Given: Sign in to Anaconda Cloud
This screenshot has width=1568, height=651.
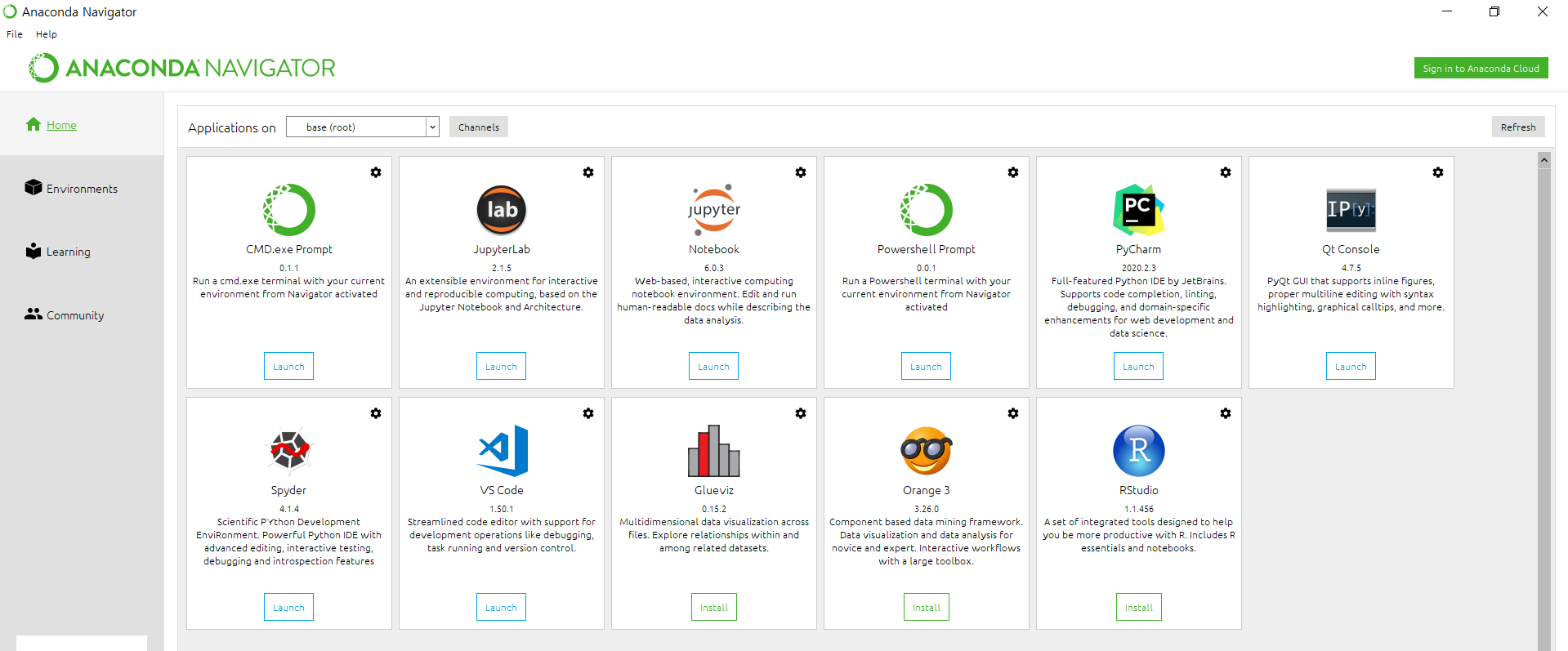Looking at the screenshot, I should [x=1481, y=68].
